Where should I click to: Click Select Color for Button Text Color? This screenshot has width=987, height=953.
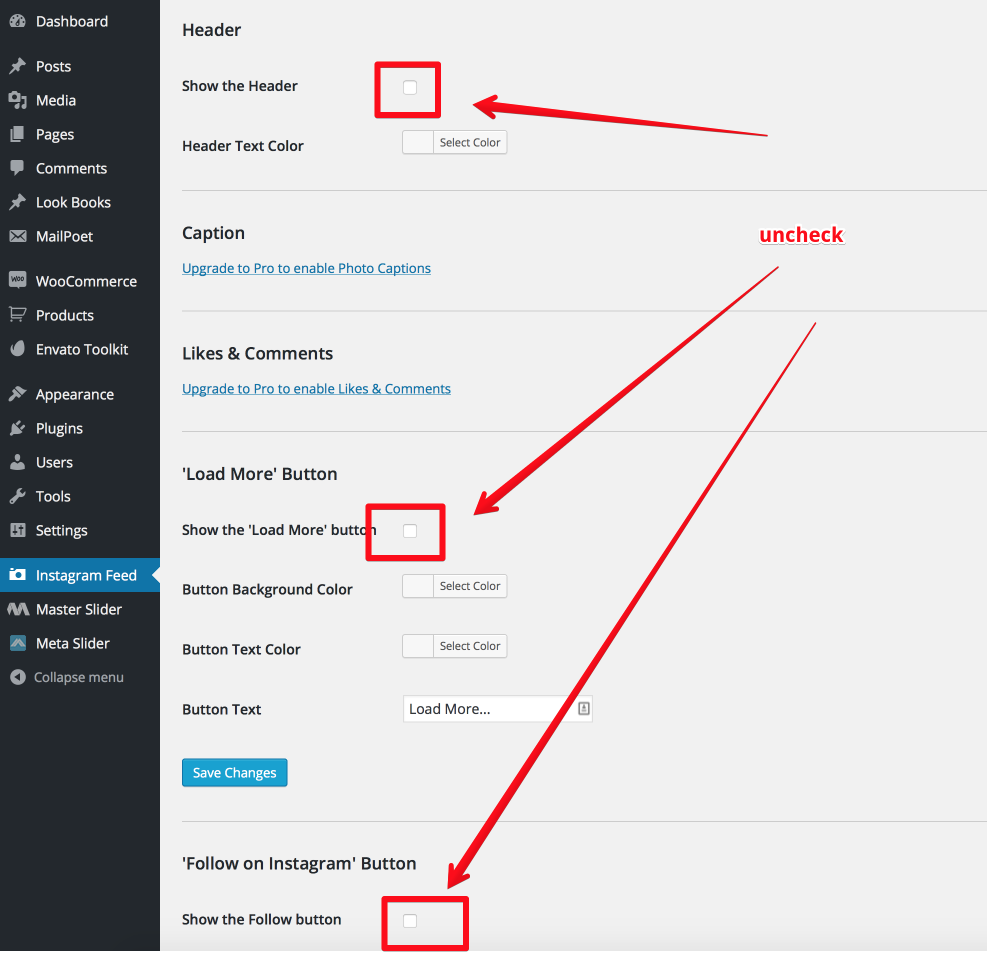(470, 646)
